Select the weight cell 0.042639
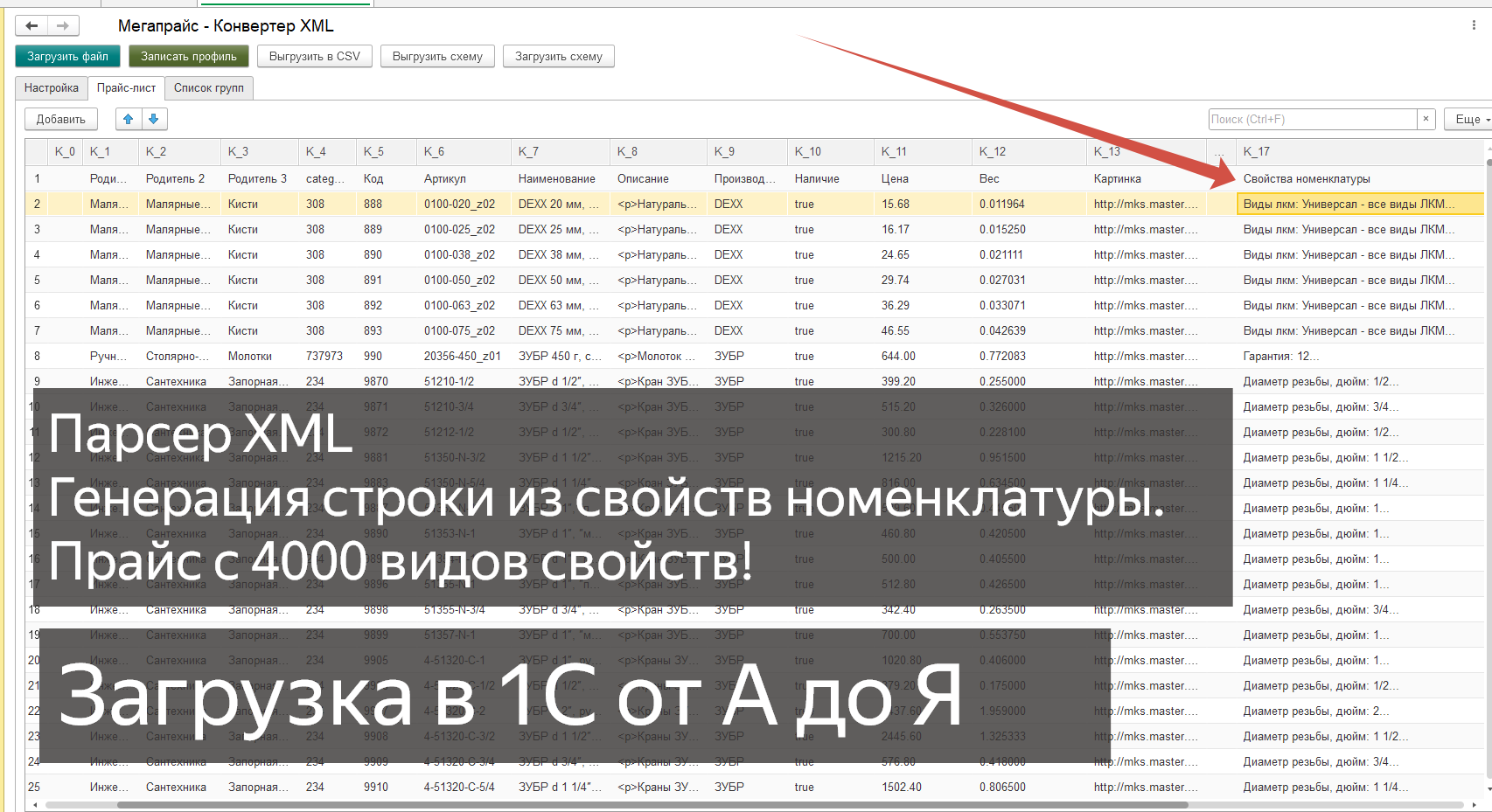 (x=1030, y=330)
